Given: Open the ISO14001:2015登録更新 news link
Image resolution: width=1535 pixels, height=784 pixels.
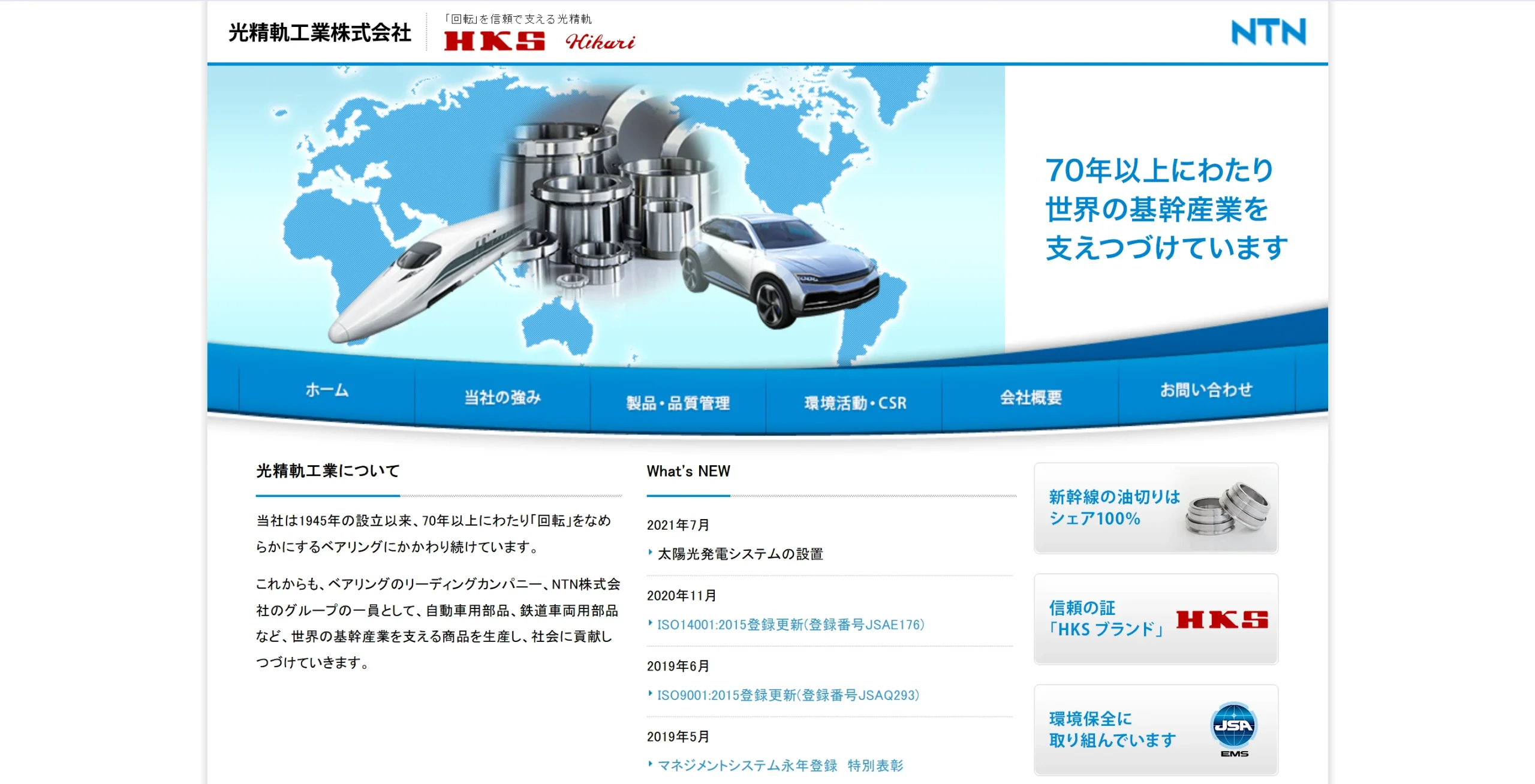Looking at the screenshot, I should coord(791,625).
